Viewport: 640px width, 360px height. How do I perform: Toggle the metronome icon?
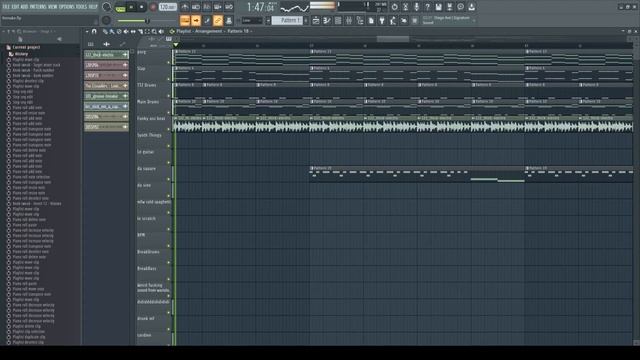184,7
